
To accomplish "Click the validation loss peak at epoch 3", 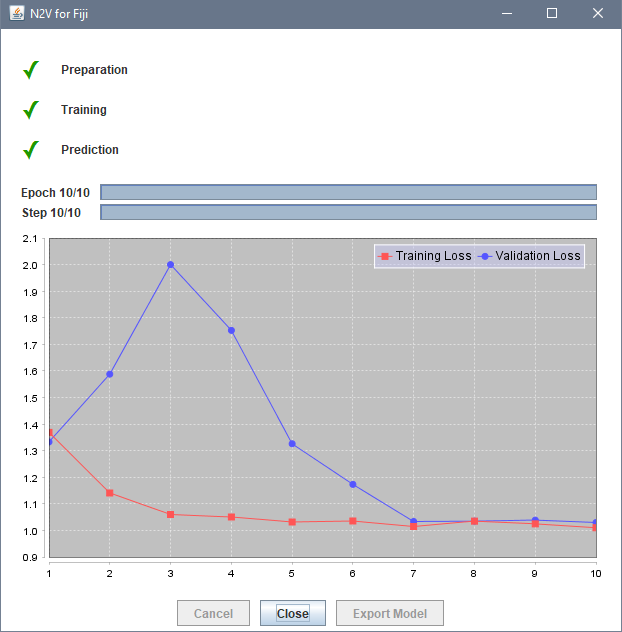I will (171, 265).
